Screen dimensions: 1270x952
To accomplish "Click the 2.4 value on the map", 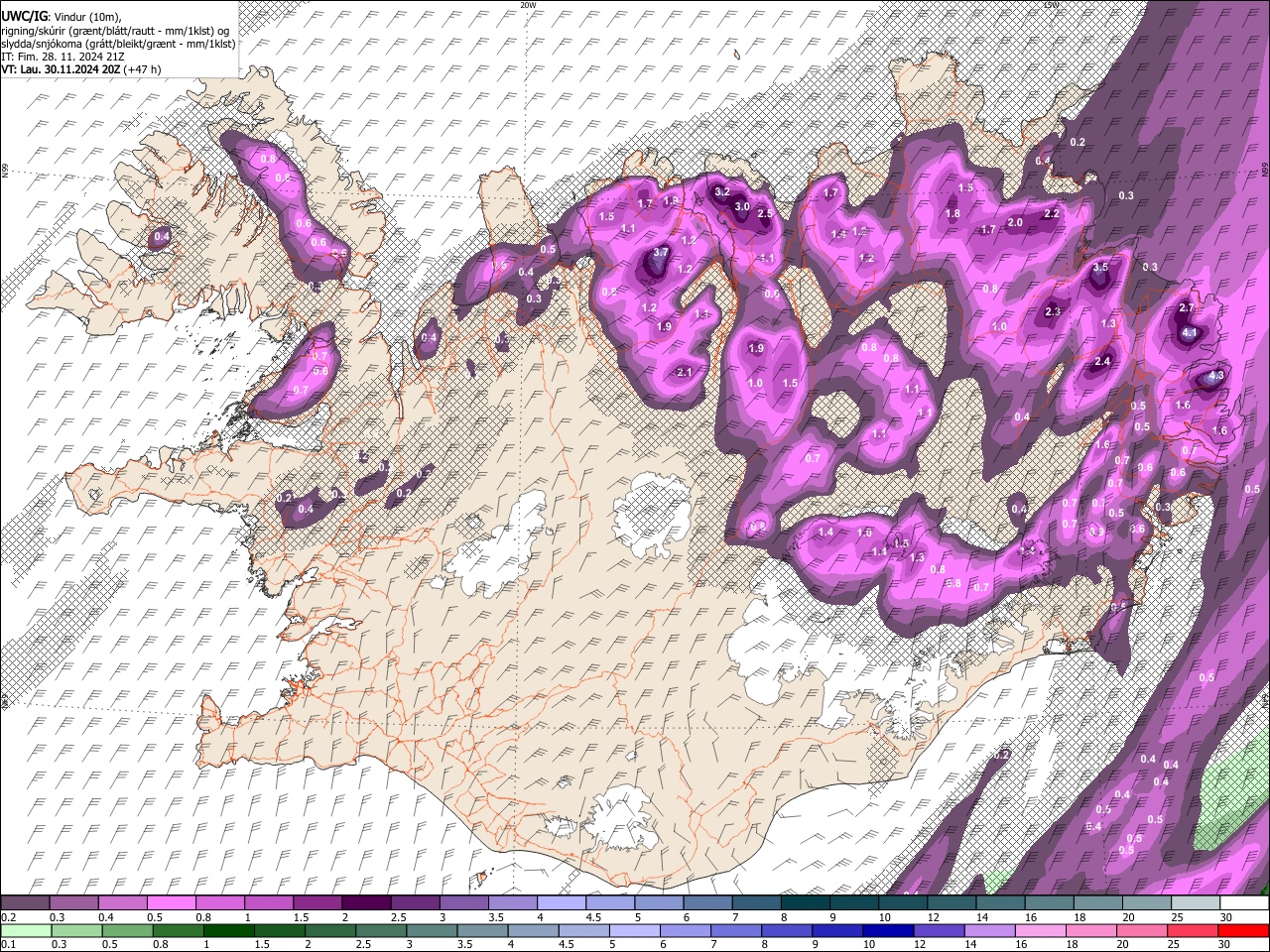I will click(x=1102, y=362).
